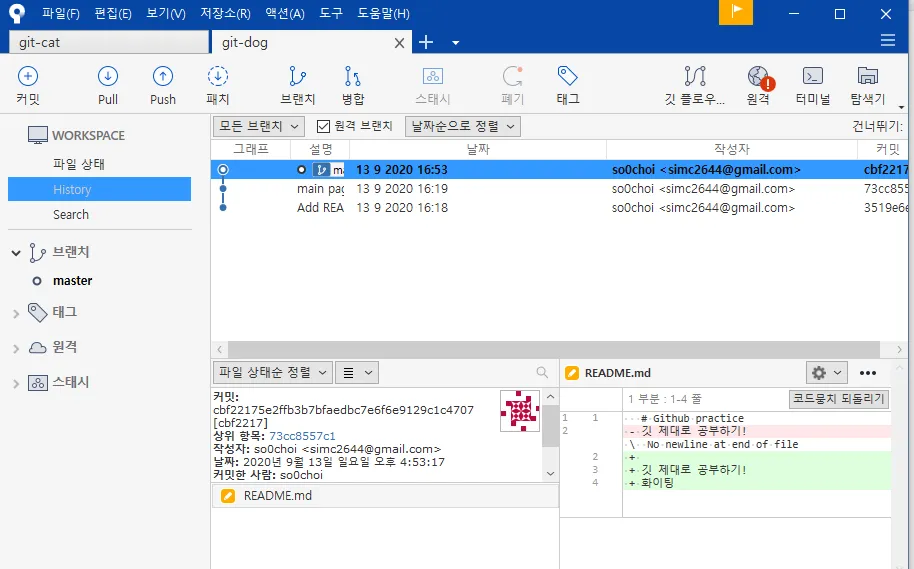Click the Push toolbar icon
The height and width of the screenshot is (569, 914).
tap(163, 85)
